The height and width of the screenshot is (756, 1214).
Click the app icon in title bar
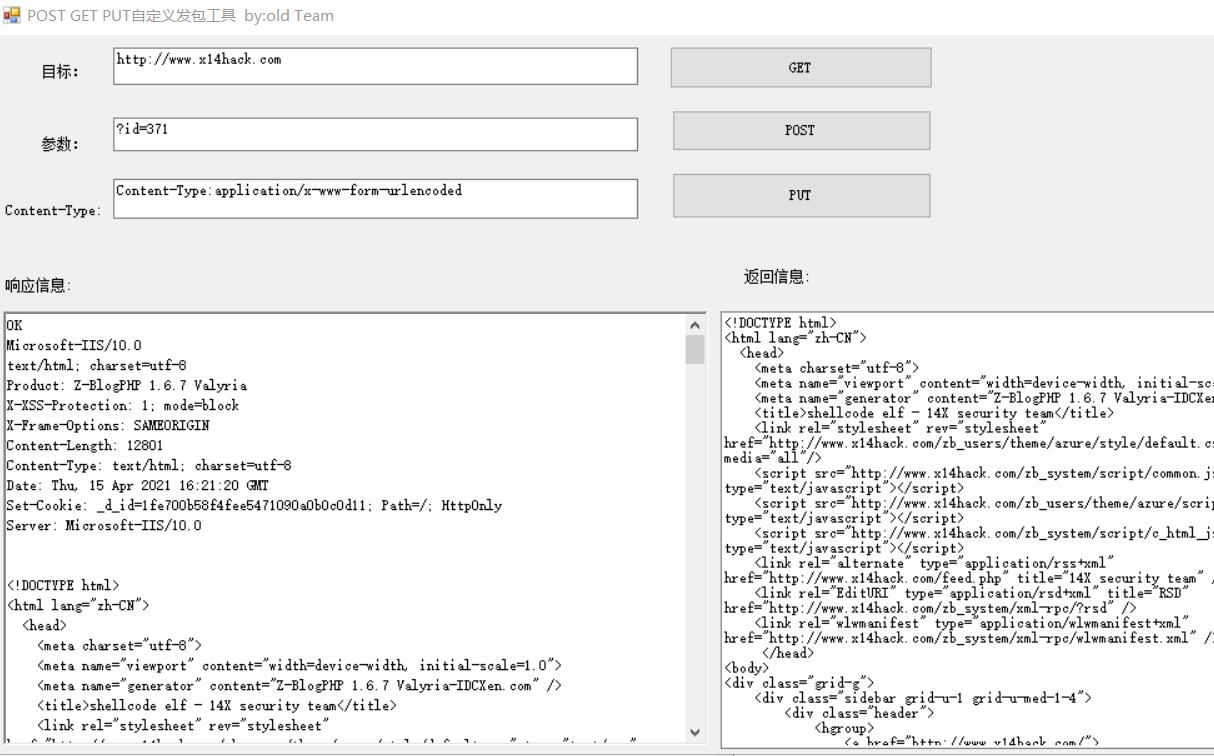pos(12,15)
